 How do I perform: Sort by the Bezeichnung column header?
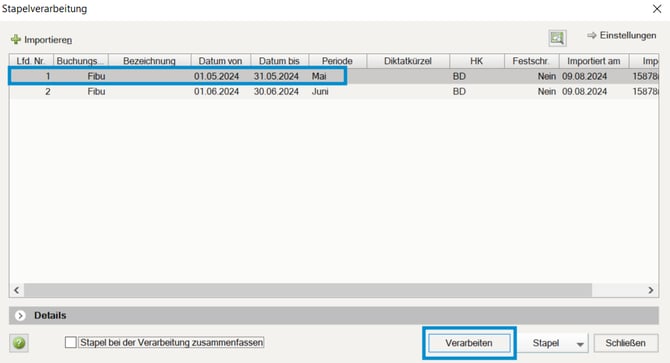[x=150, y=61]
